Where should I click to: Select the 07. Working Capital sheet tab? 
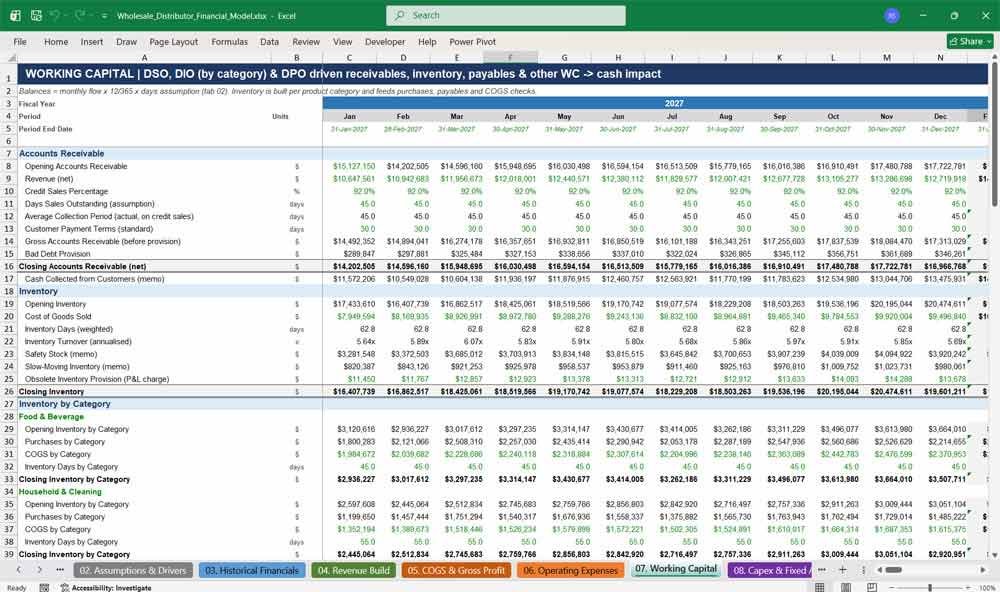point(676,569)
